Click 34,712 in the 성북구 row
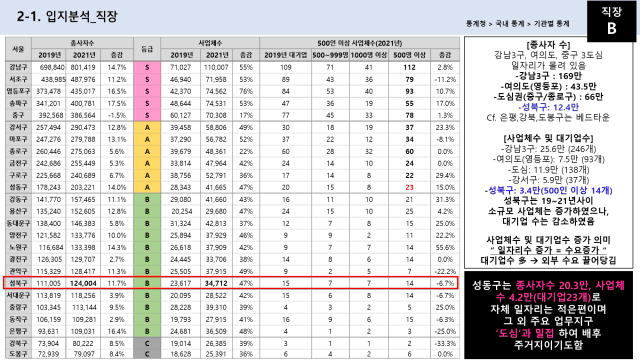 coord(216,283)
